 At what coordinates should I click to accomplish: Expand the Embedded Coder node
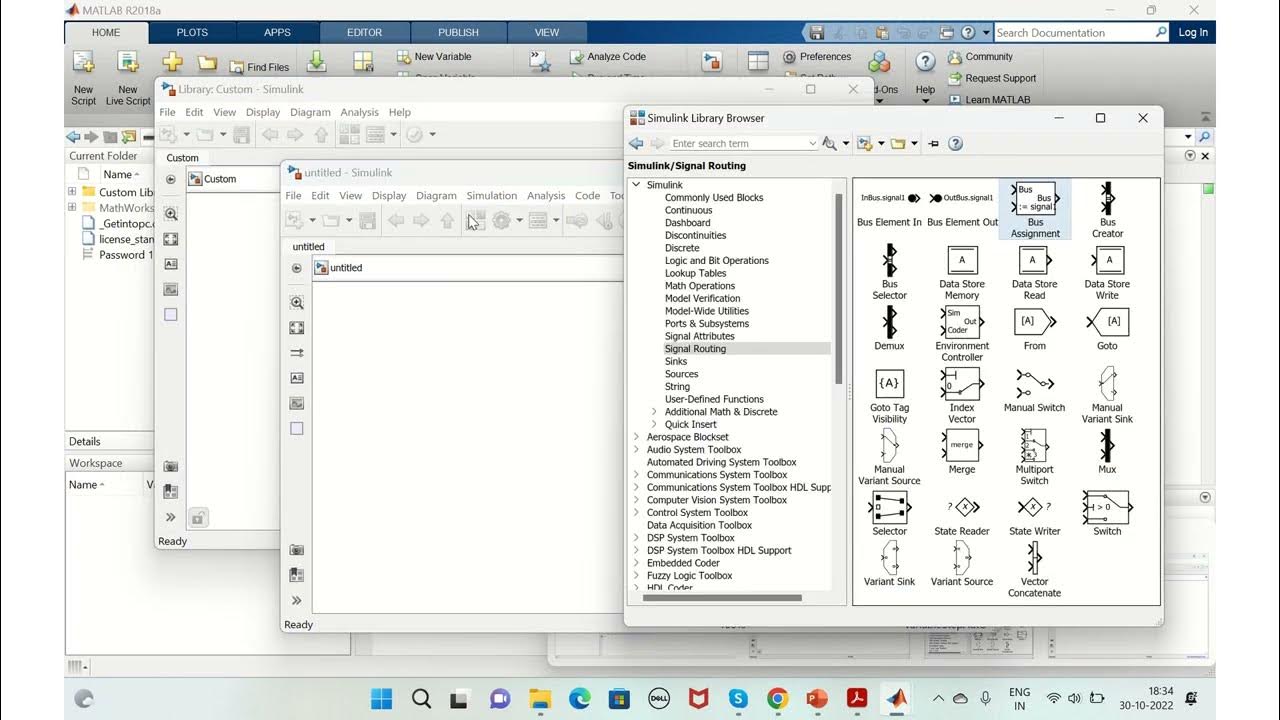(637, 563)
